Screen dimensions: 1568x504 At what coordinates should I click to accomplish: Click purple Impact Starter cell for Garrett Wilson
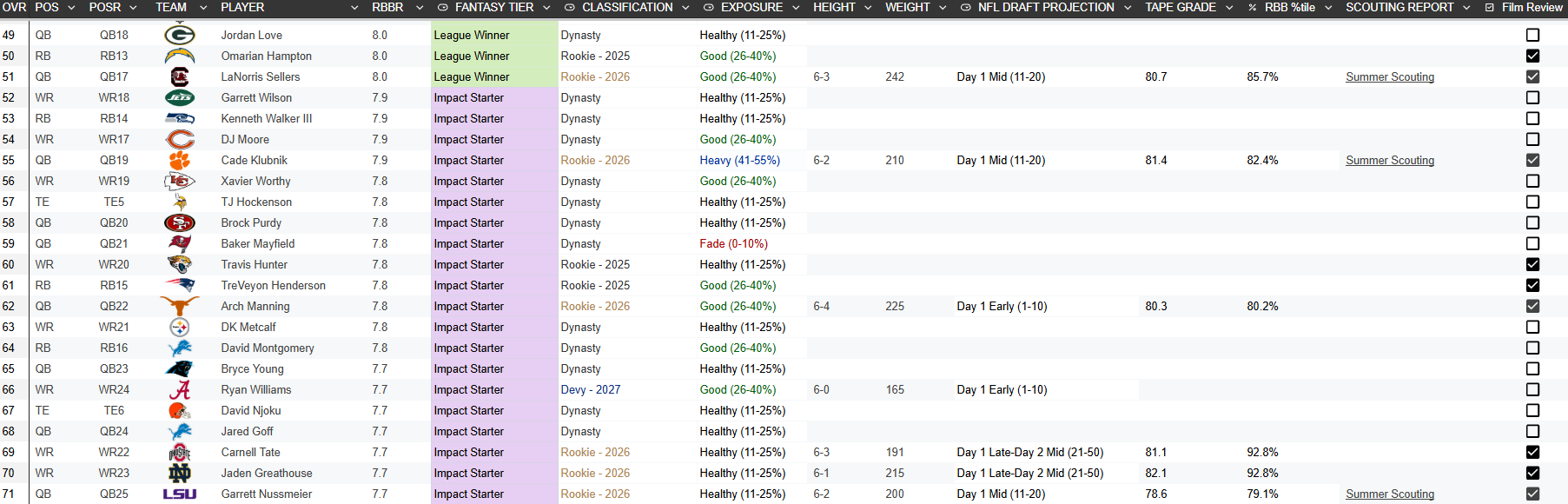(x=494, y=97)
